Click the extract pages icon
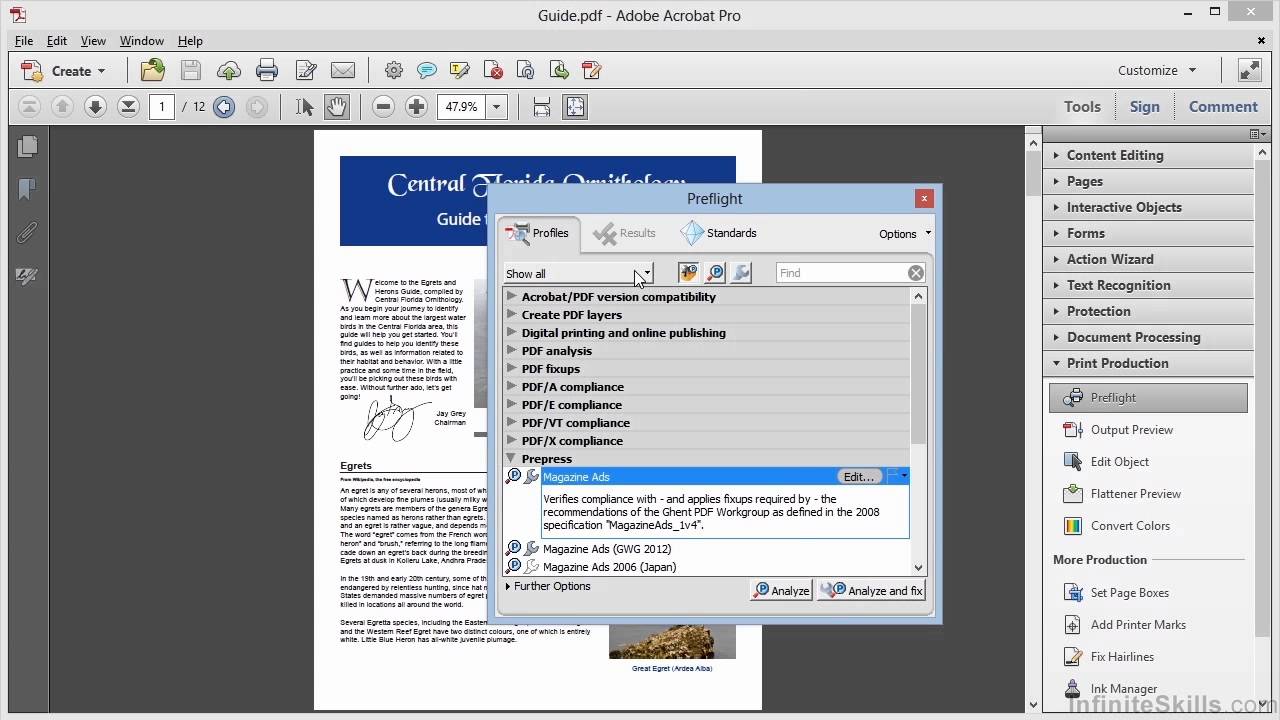The image size is (1280, 720). point(559,70)
